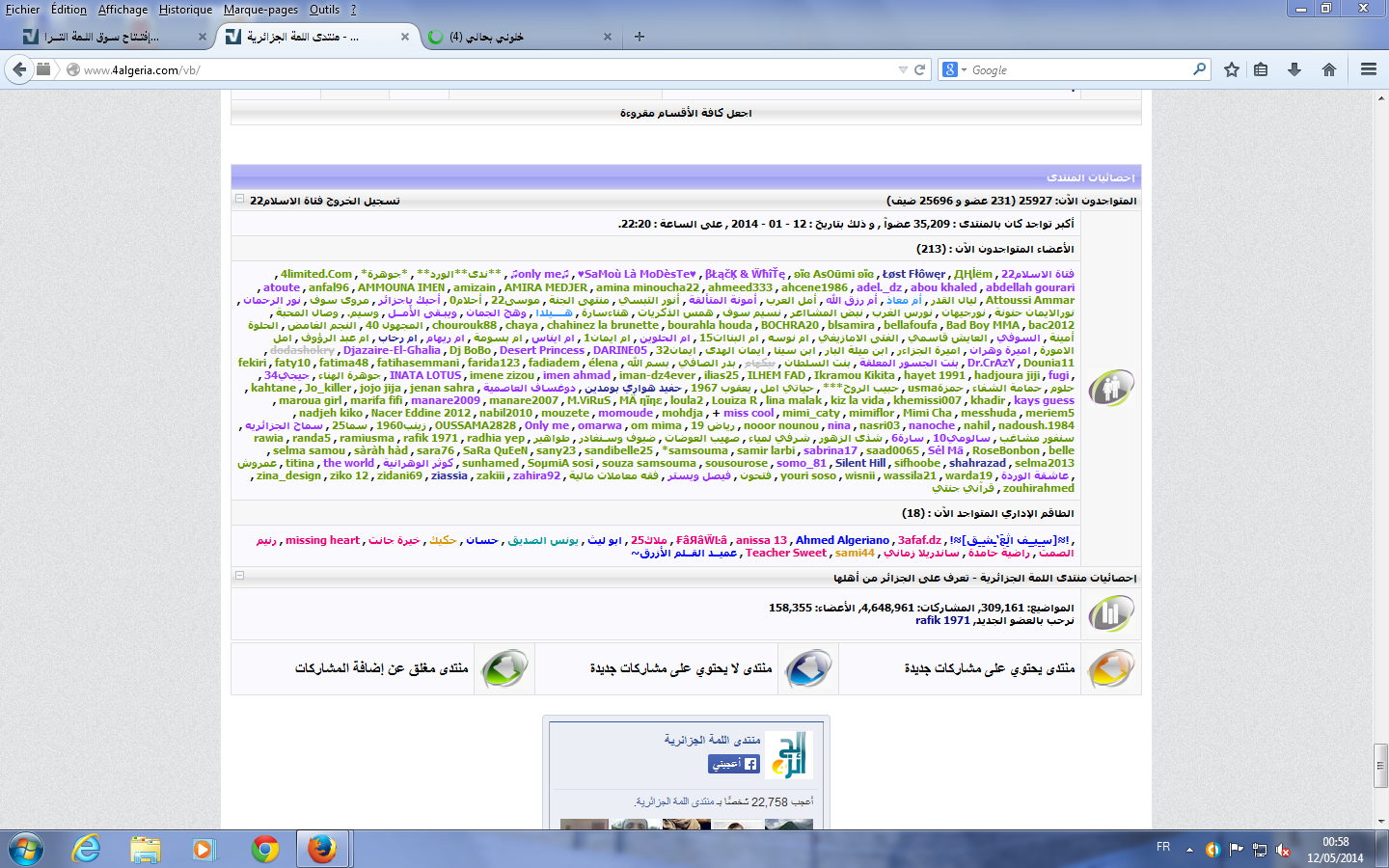This screenshot has width=1389, height=868.
Task: Collapse the online users statistics section
Action: click(239, 200)
